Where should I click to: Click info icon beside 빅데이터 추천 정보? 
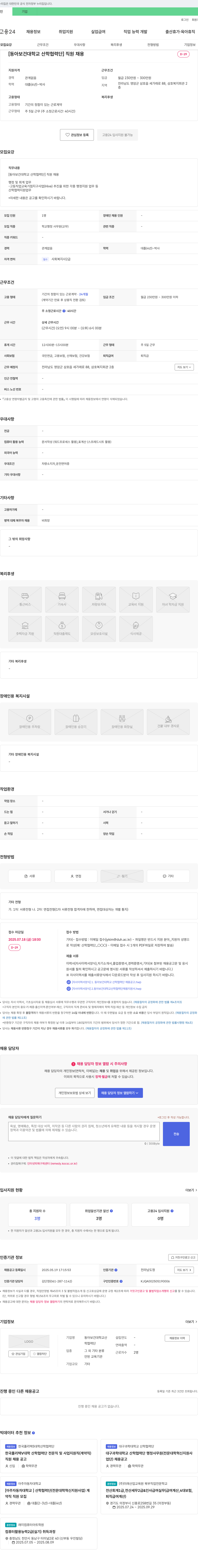pos(33,1433)
